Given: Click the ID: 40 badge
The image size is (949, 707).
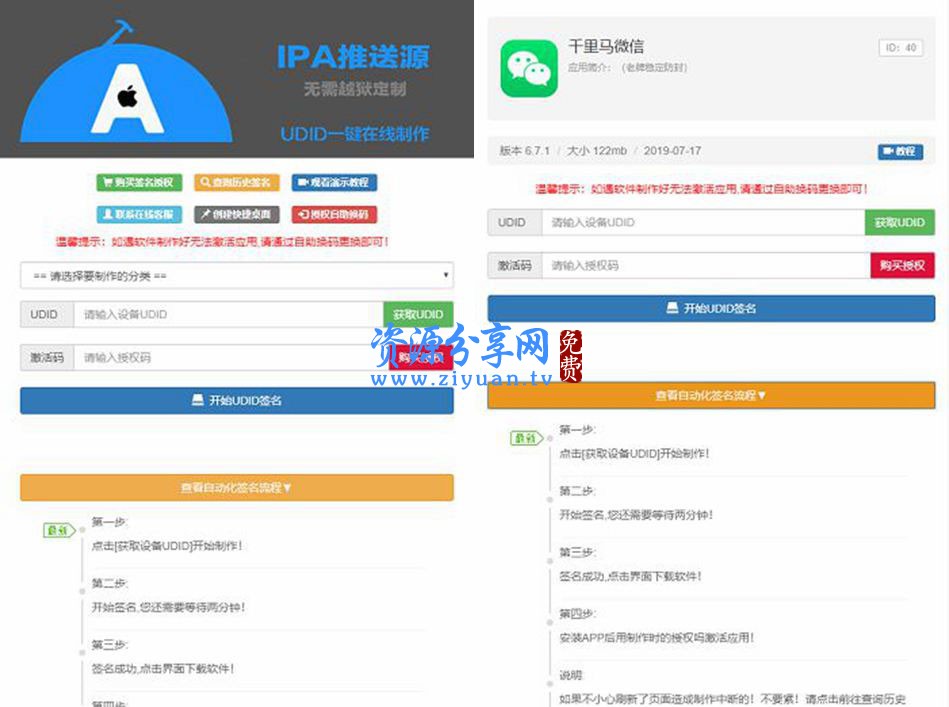Looking at the screenshot, I should (901, 48).
